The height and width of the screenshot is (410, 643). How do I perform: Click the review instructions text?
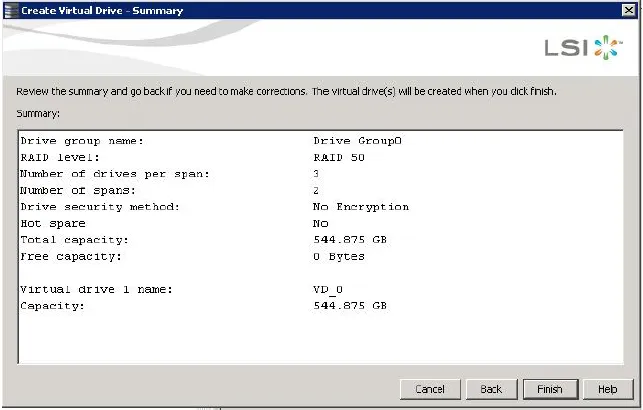point(285,92)
